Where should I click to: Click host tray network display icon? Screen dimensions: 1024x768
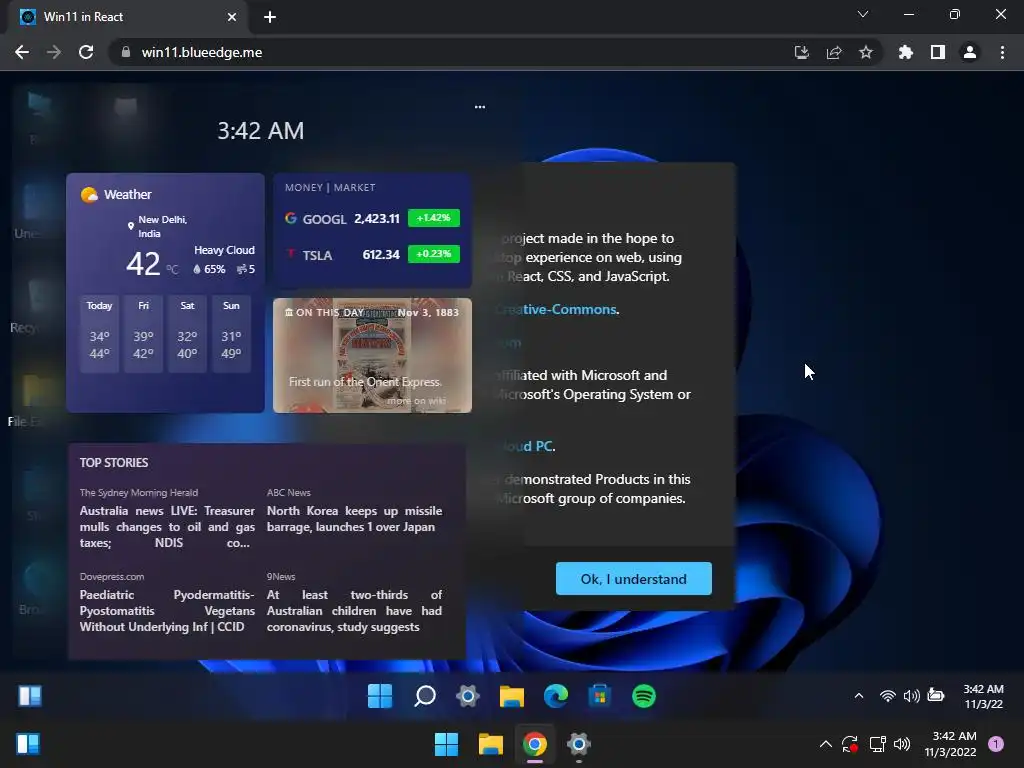pos(877,744)
